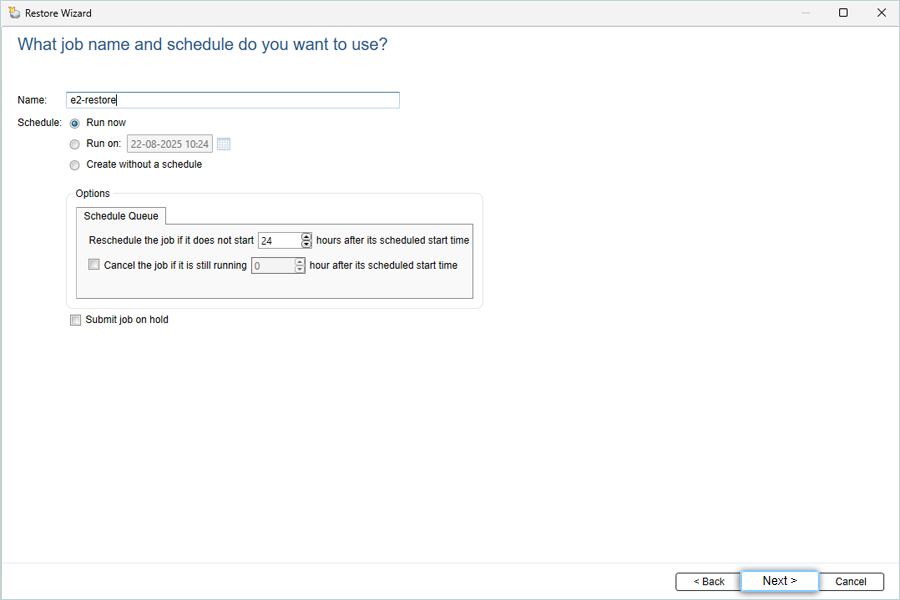Cancel the restore wizard
Image resolution: width=900 pixels, height=600 pixels.
click(851, 582)
